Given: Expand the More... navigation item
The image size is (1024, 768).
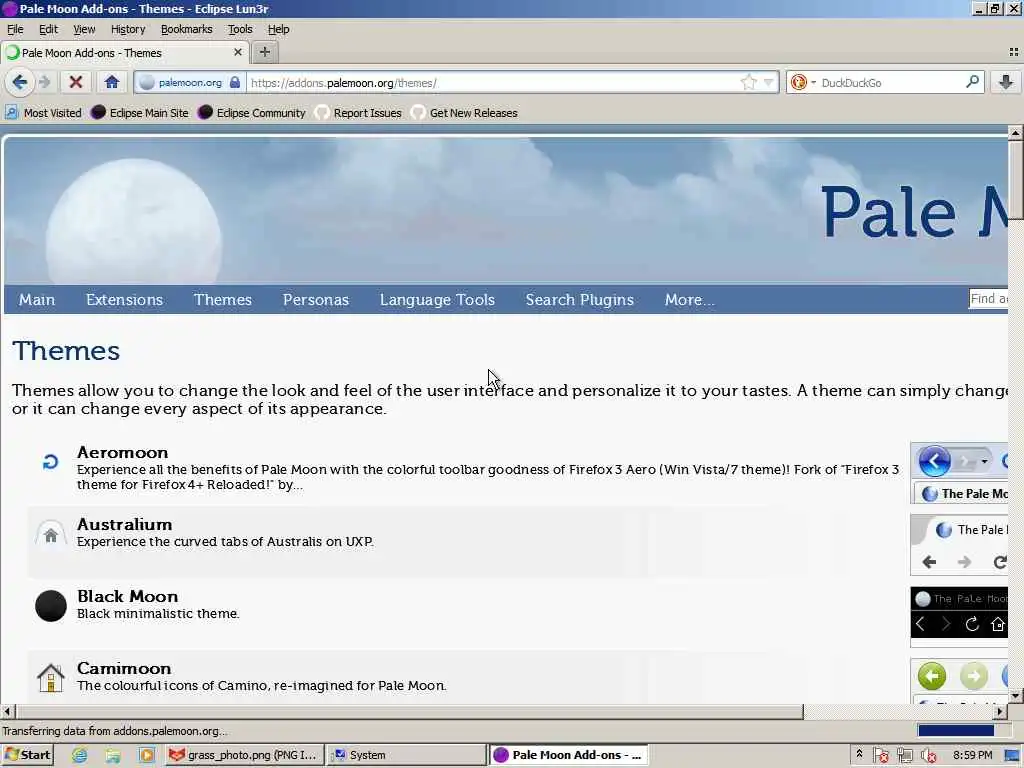Looking at the screenshot, I should coord(690,300).
